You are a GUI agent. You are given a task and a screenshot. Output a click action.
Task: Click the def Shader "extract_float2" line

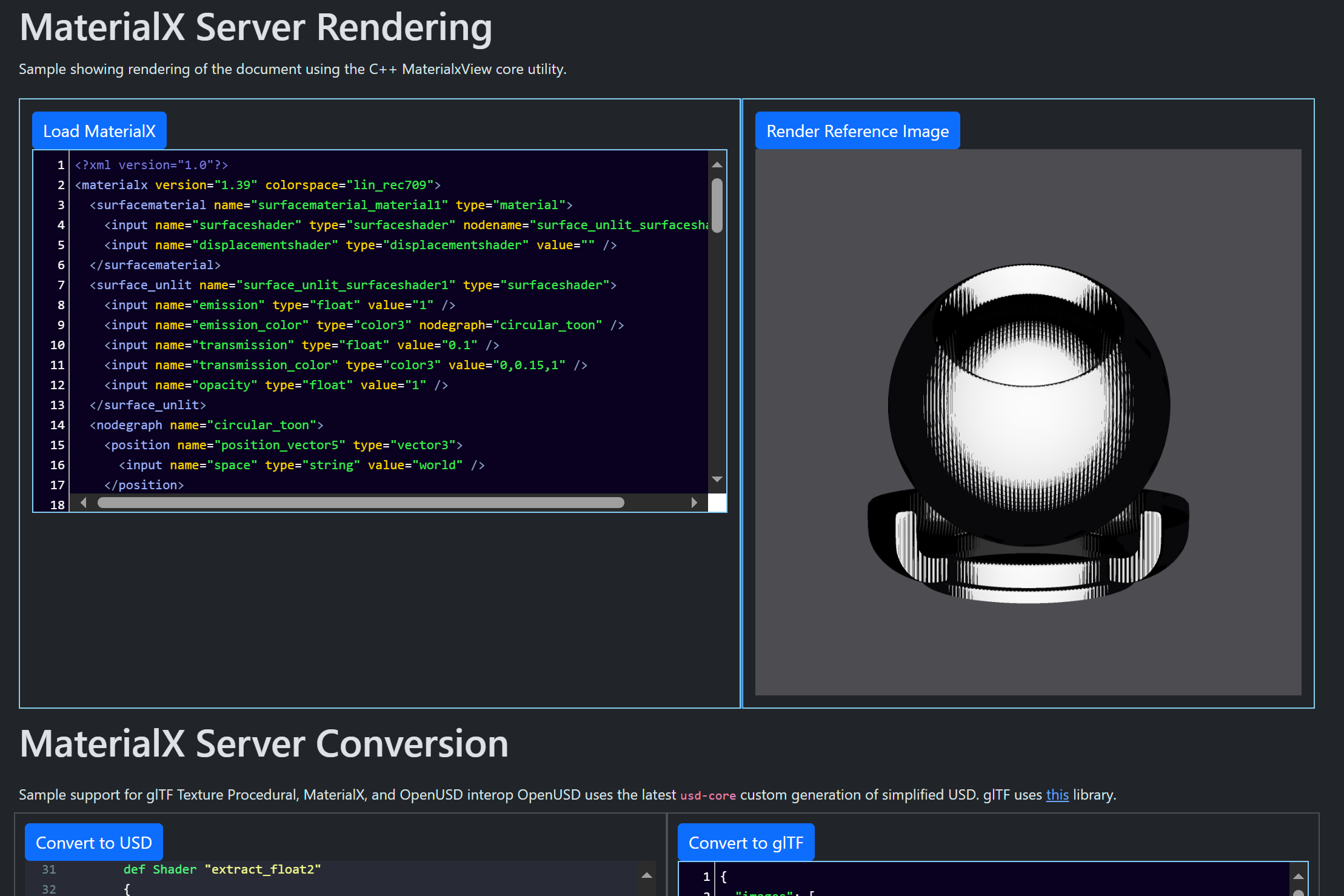tap(222, 869)
